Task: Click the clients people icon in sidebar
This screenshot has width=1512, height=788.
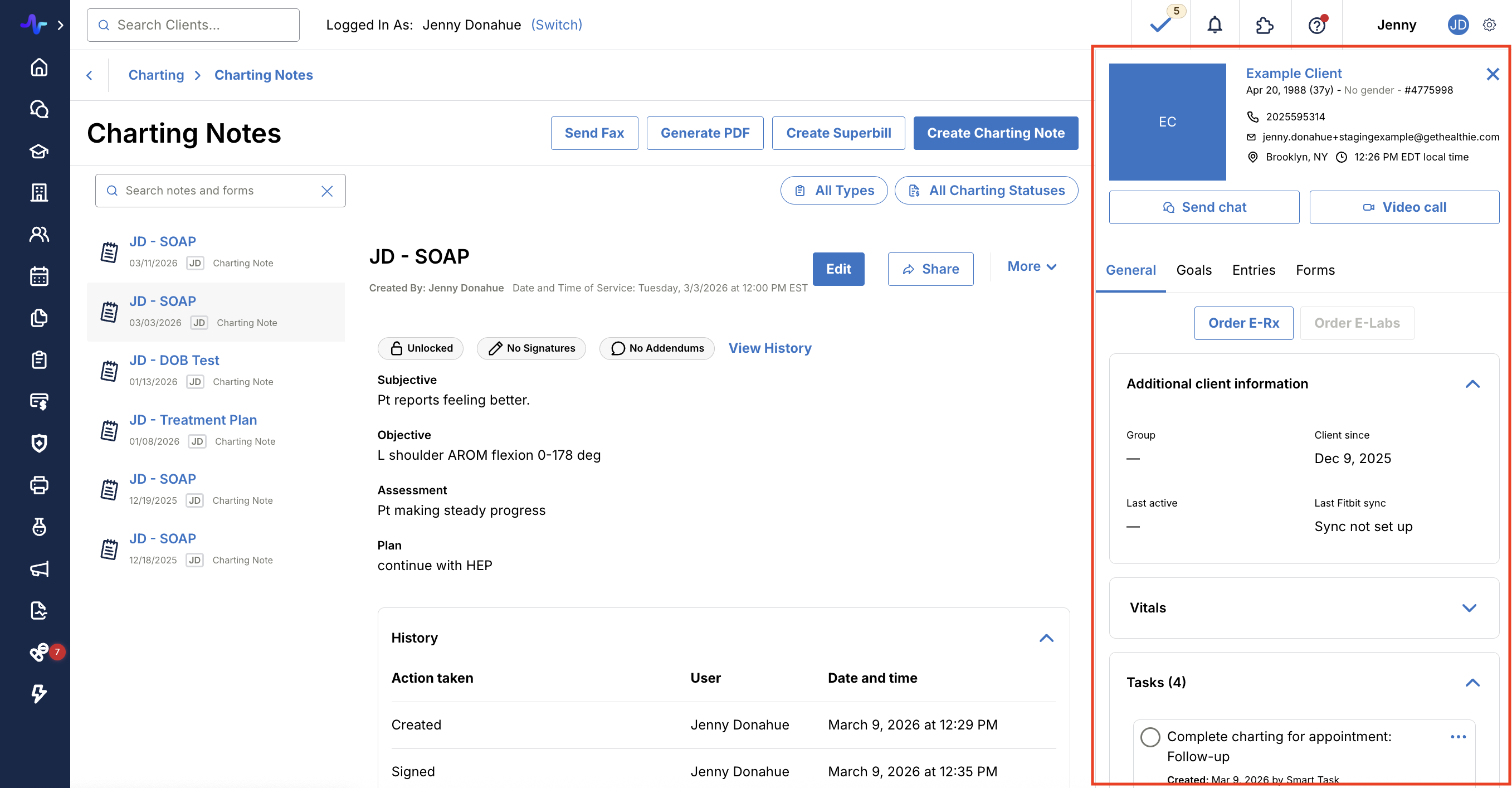Action: click(x=39, y=234)
